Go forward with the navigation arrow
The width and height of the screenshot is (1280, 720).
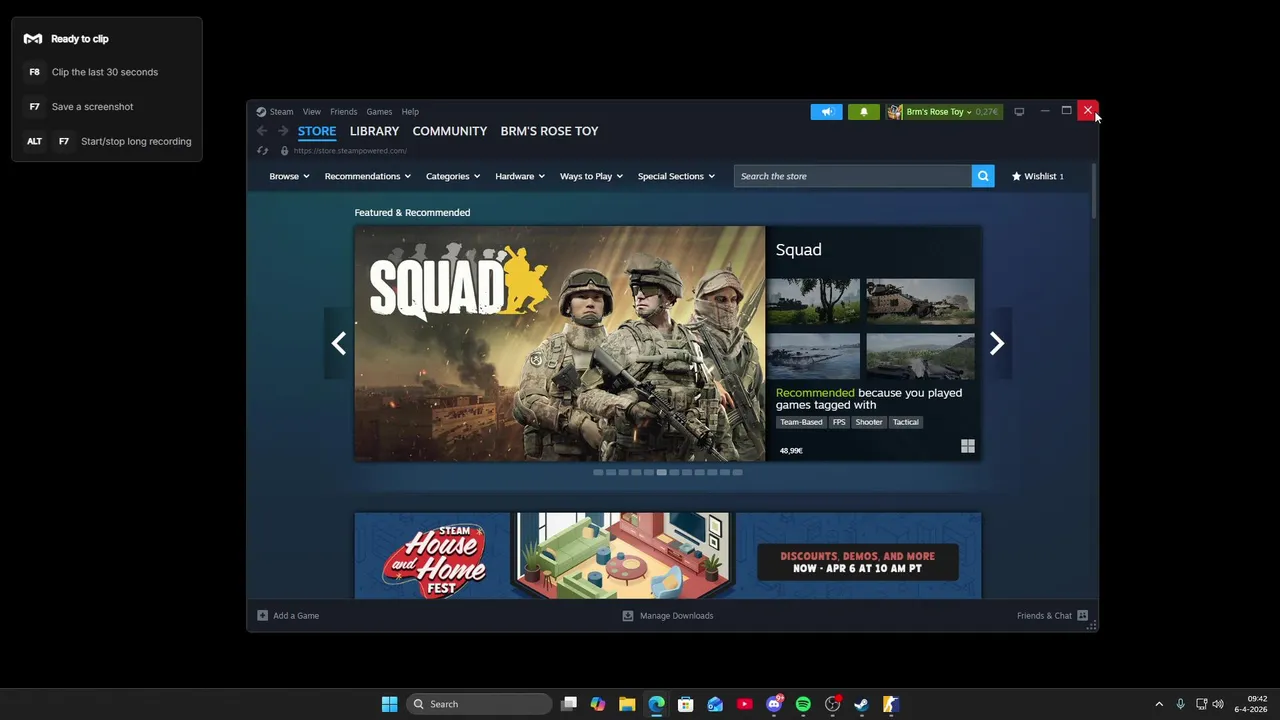(283, 131)
